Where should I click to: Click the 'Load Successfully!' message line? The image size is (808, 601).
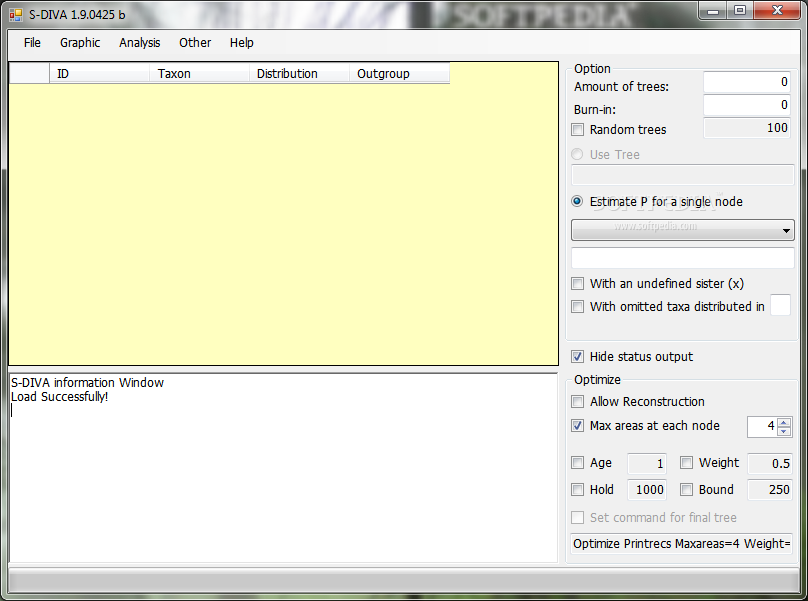point(60,397)
